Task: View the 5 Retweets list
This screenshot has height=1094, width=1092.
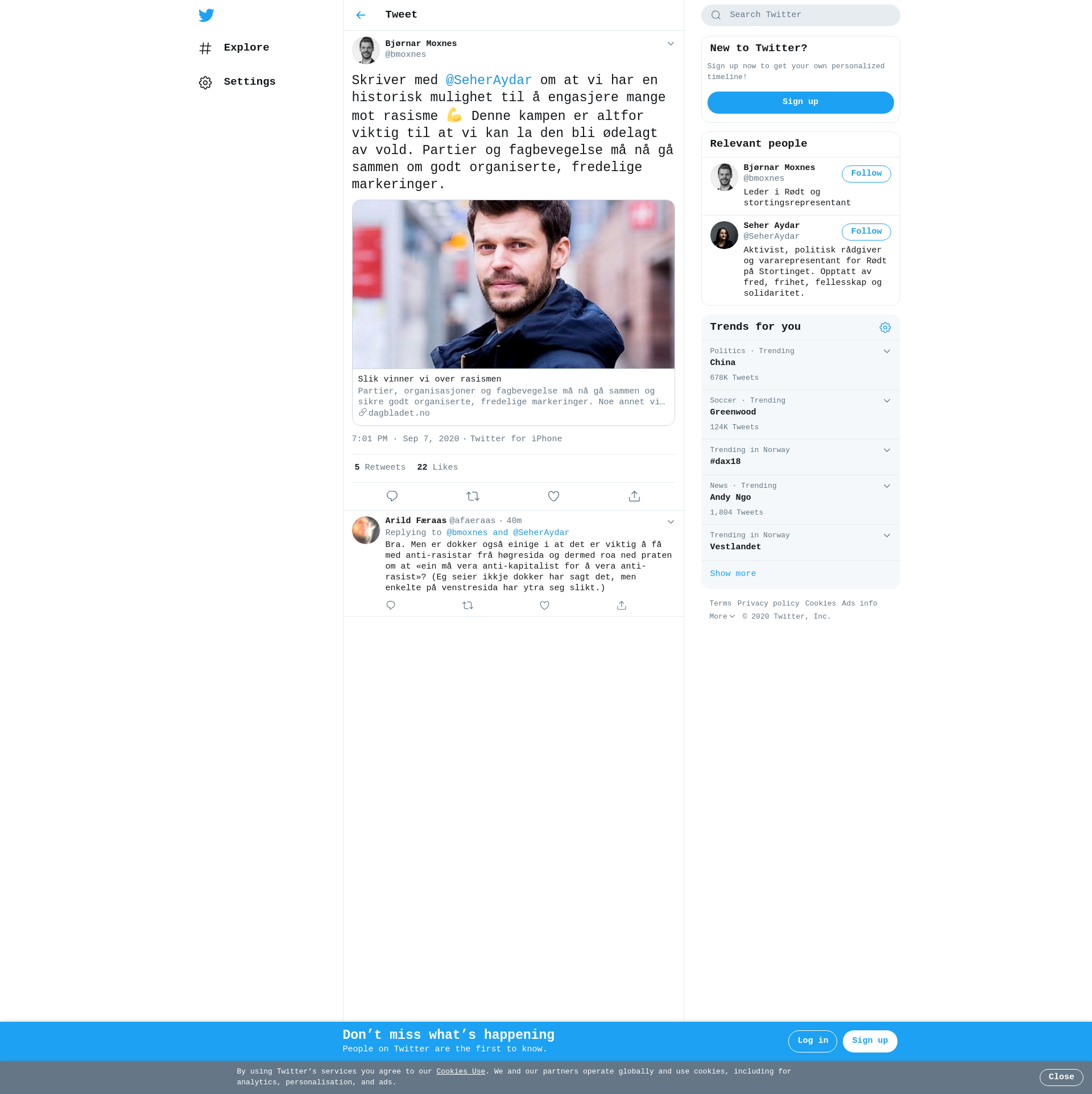Action: pos(380,467)
